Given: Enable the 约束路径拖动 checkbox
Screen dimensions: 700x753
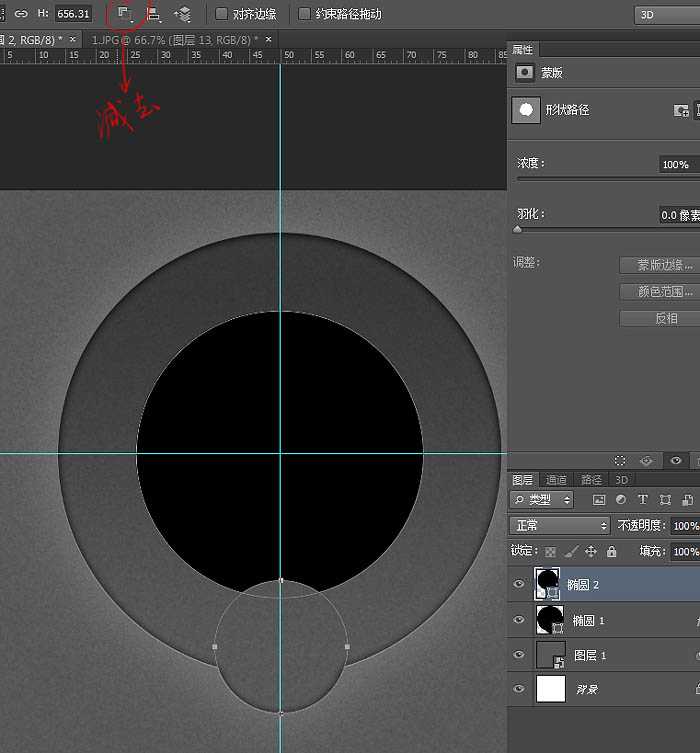Looking at the screenshot, I should pyautogui.click(x=305, y=14).
